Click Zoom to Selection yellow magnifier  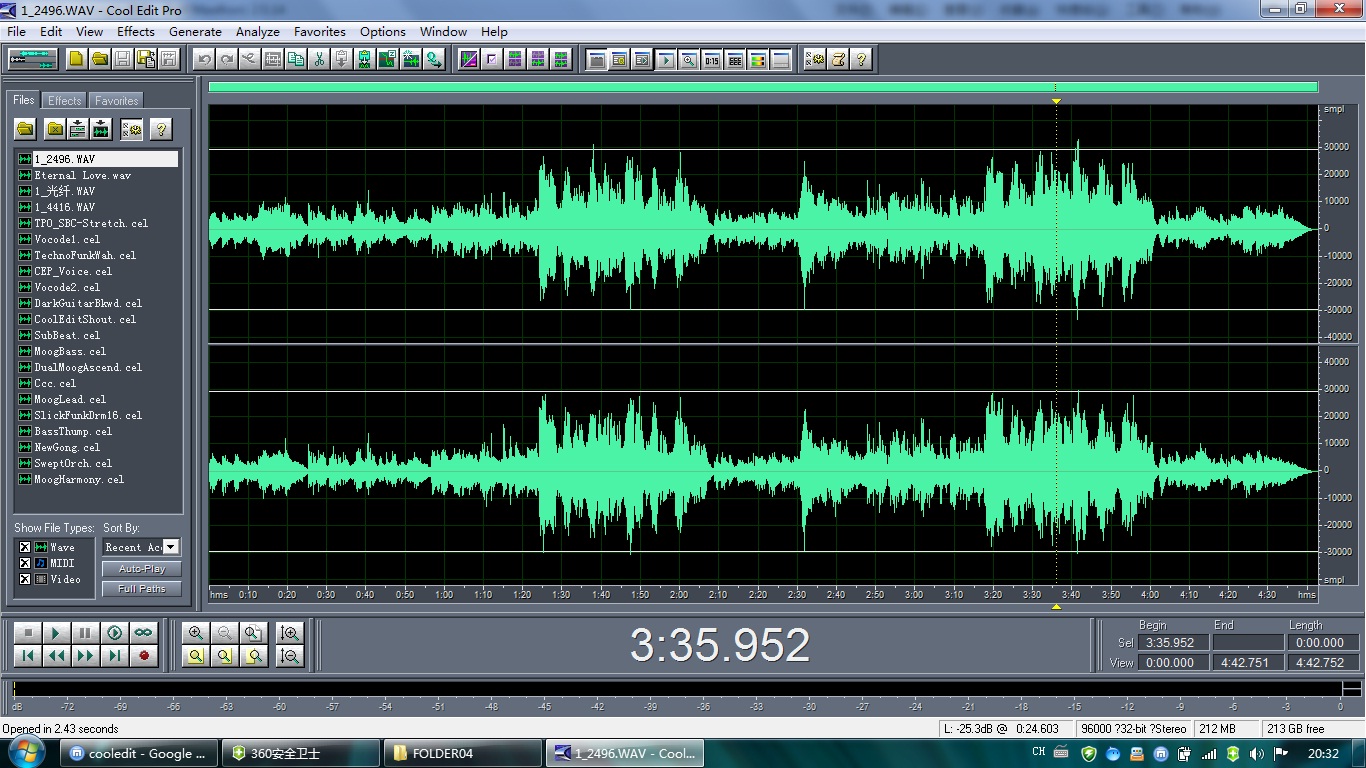click(196, 656)
